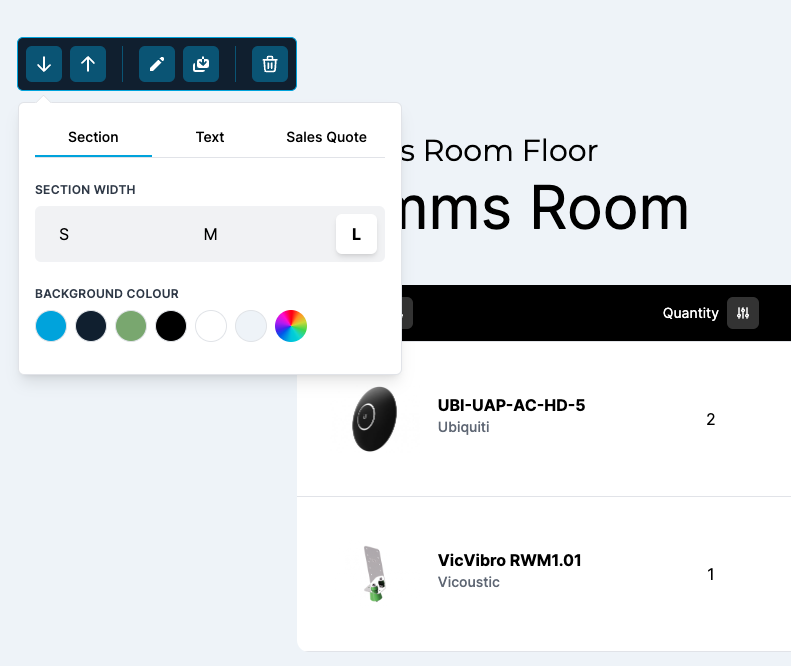The image size is (791, 666).
Task: Click the UBI-UAP-AC-HD-5 product name
Action: click(511, 405)
